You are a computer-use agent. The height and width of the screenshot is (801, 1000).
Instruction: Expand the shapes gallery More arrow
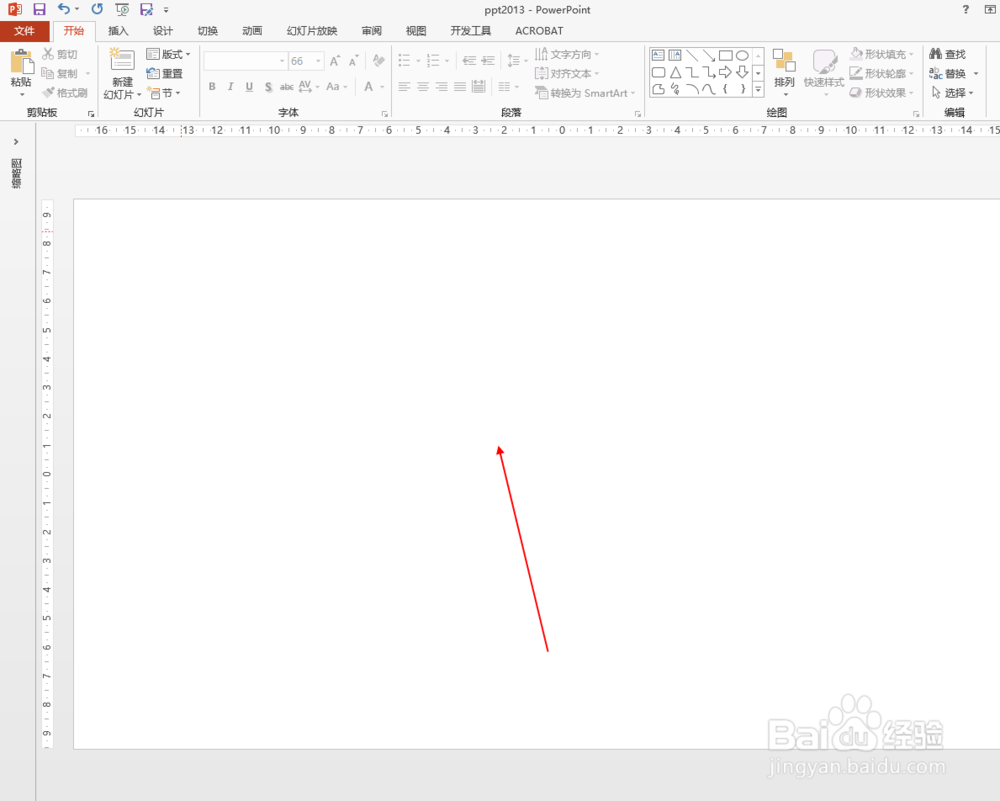click(758, 90)
